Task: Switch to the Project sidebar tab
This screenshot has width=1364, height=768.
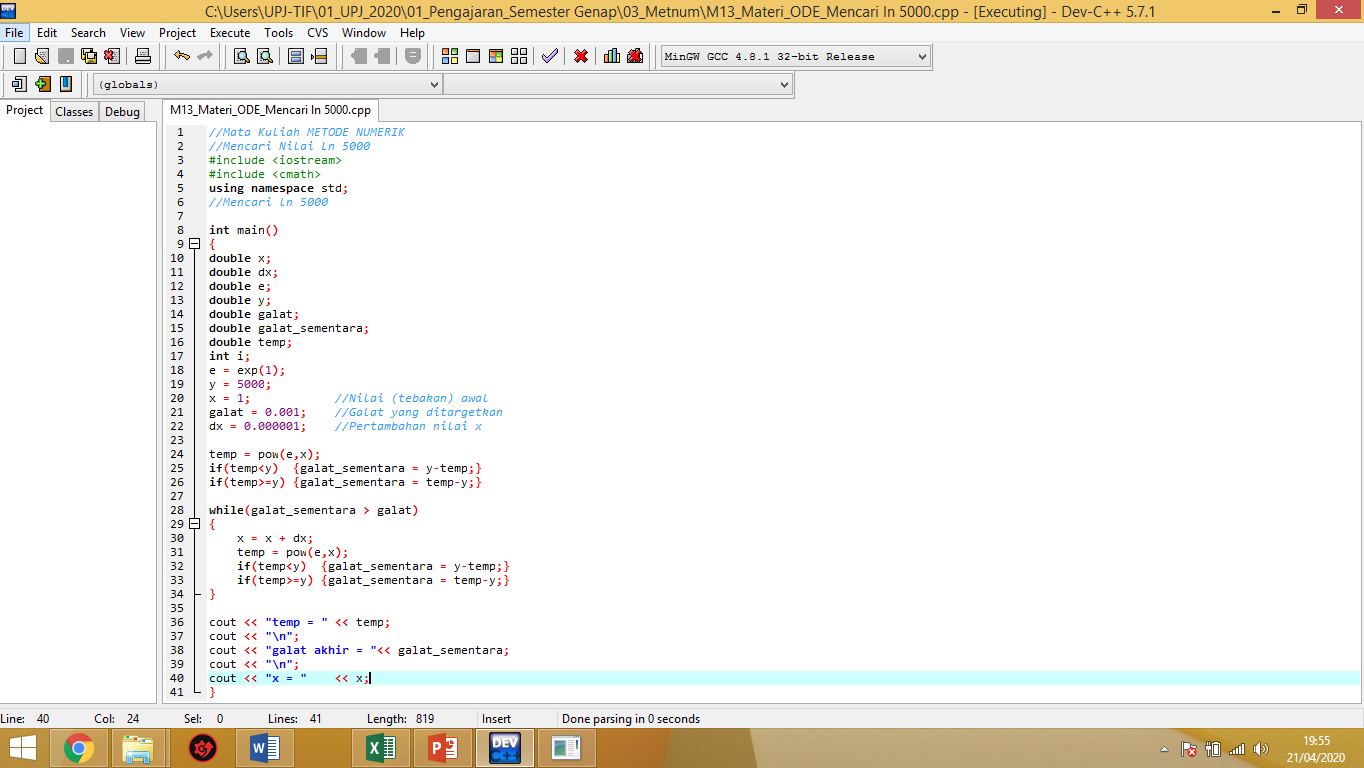Action: pos(25,111)
